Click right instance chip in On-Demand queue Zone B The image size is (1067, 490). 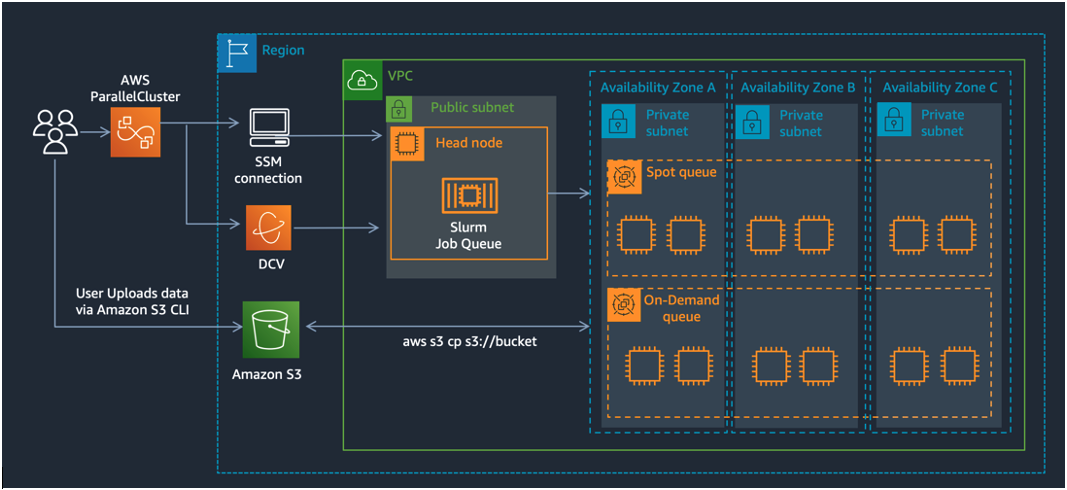(x=819, y=364)
